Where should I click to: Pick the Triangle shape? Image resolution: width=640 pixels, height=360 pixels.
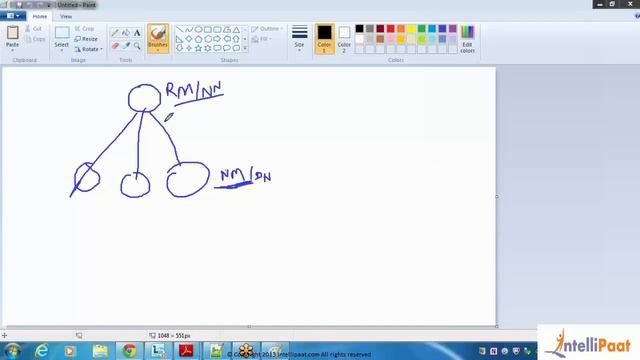pyautogui.click(x=236, y=29)
